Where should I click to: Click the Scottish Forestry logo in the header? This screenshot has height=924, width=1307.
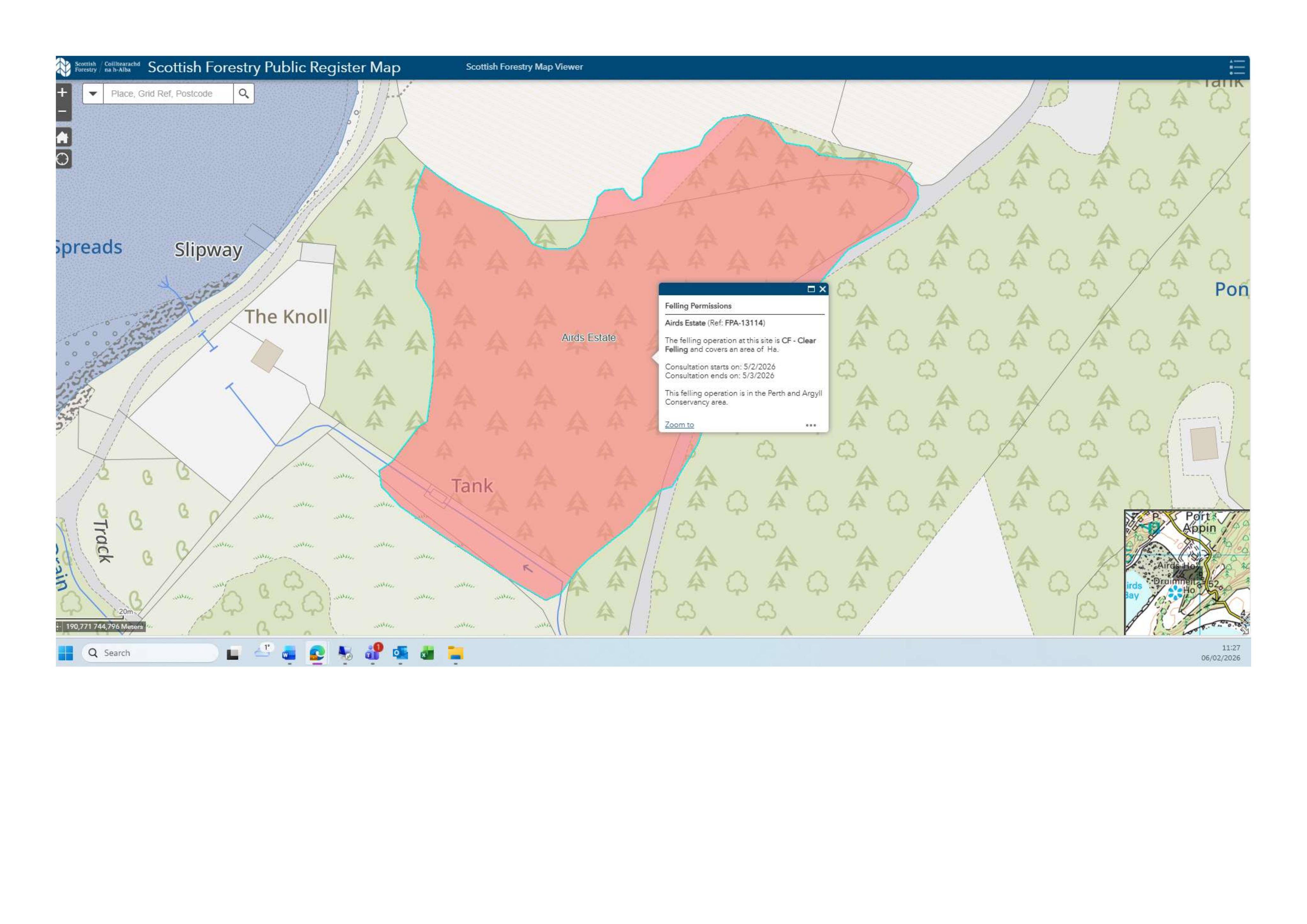click(x=98, y=67)
